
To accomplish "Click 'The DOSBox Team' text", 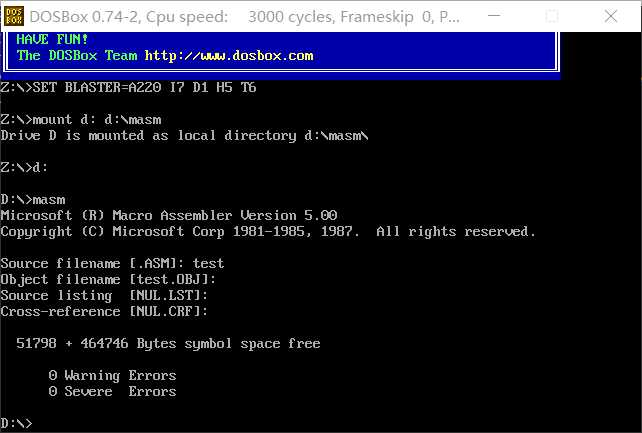I will (77, 56).
